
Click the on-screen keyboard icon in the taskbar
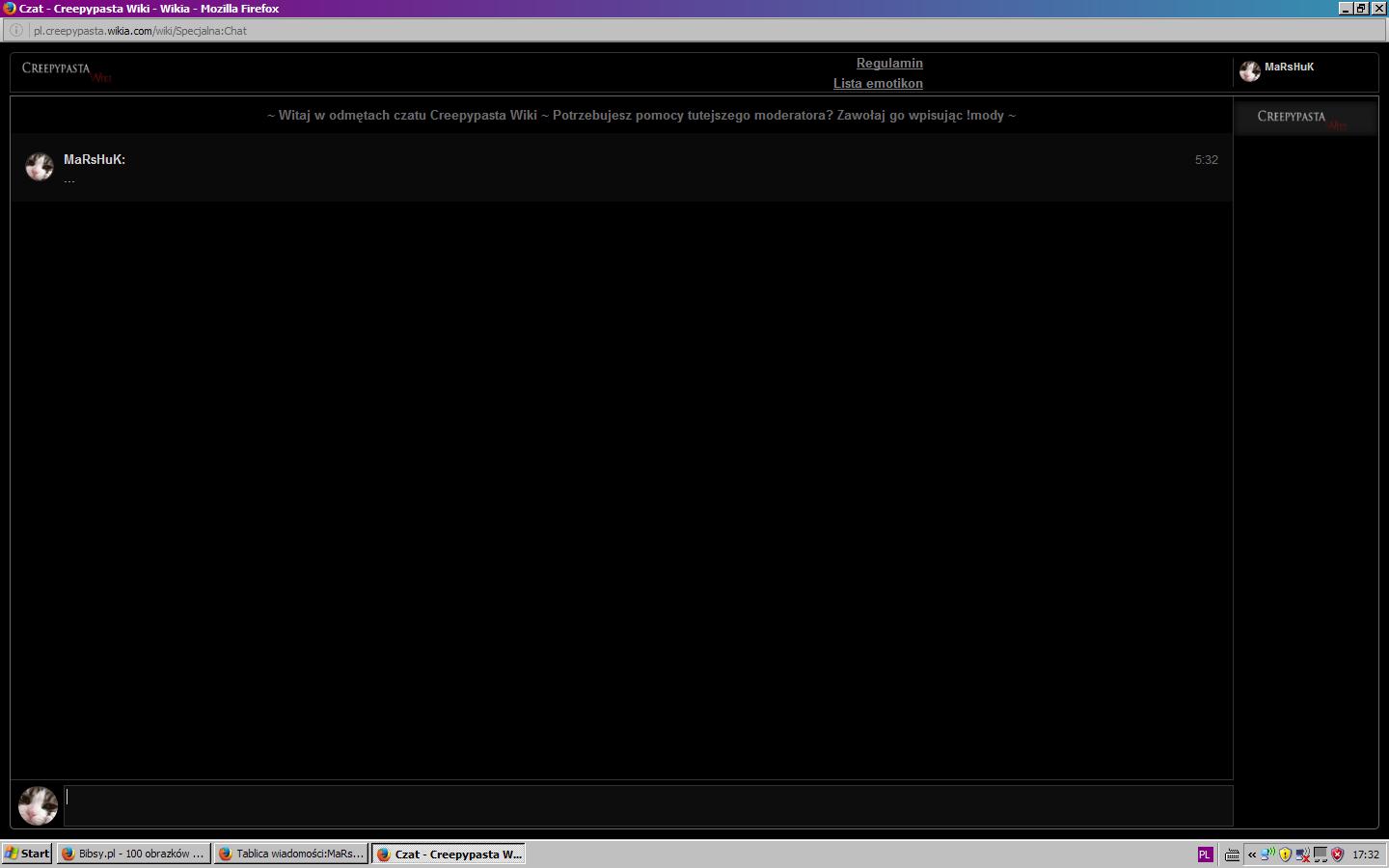point(1232,854)
